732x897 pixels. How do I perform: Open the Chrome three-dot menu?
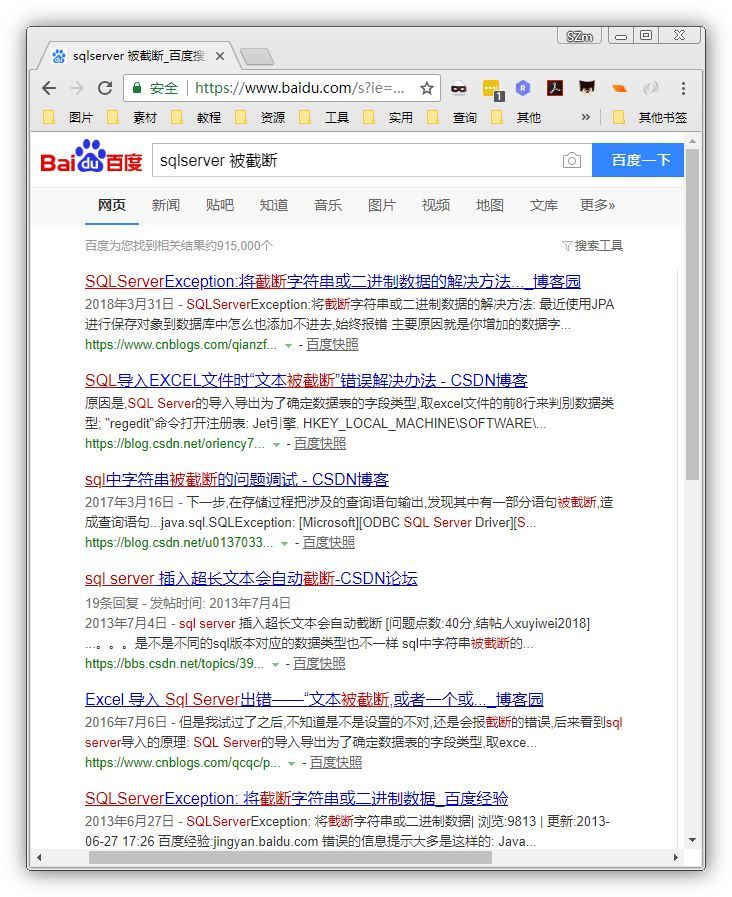click(x=683, y=88)
